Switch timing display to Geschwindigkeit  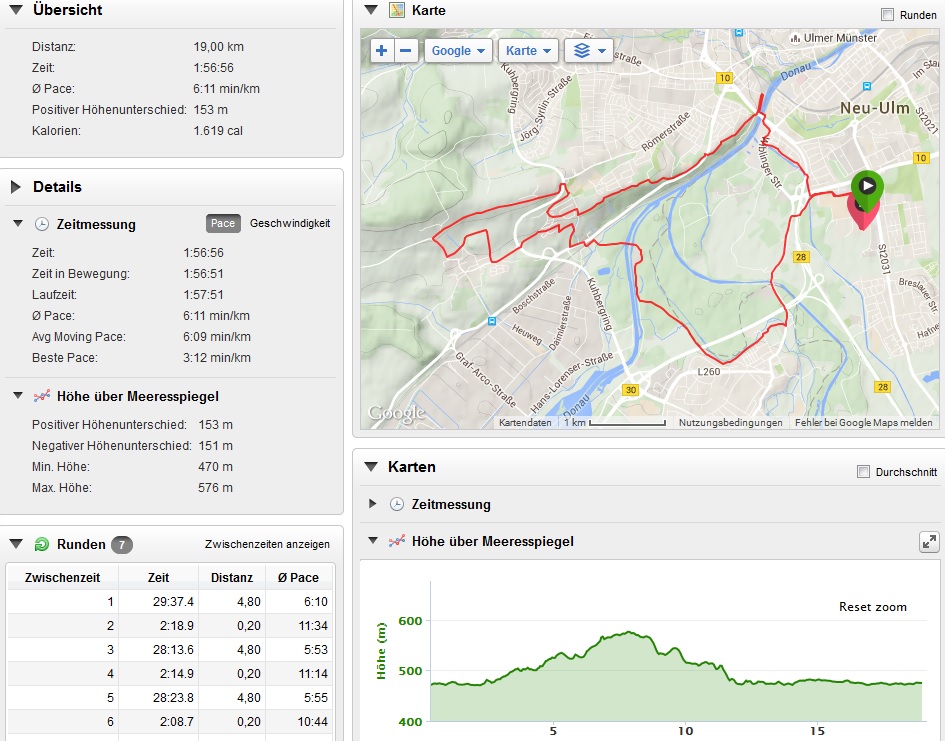289,223
